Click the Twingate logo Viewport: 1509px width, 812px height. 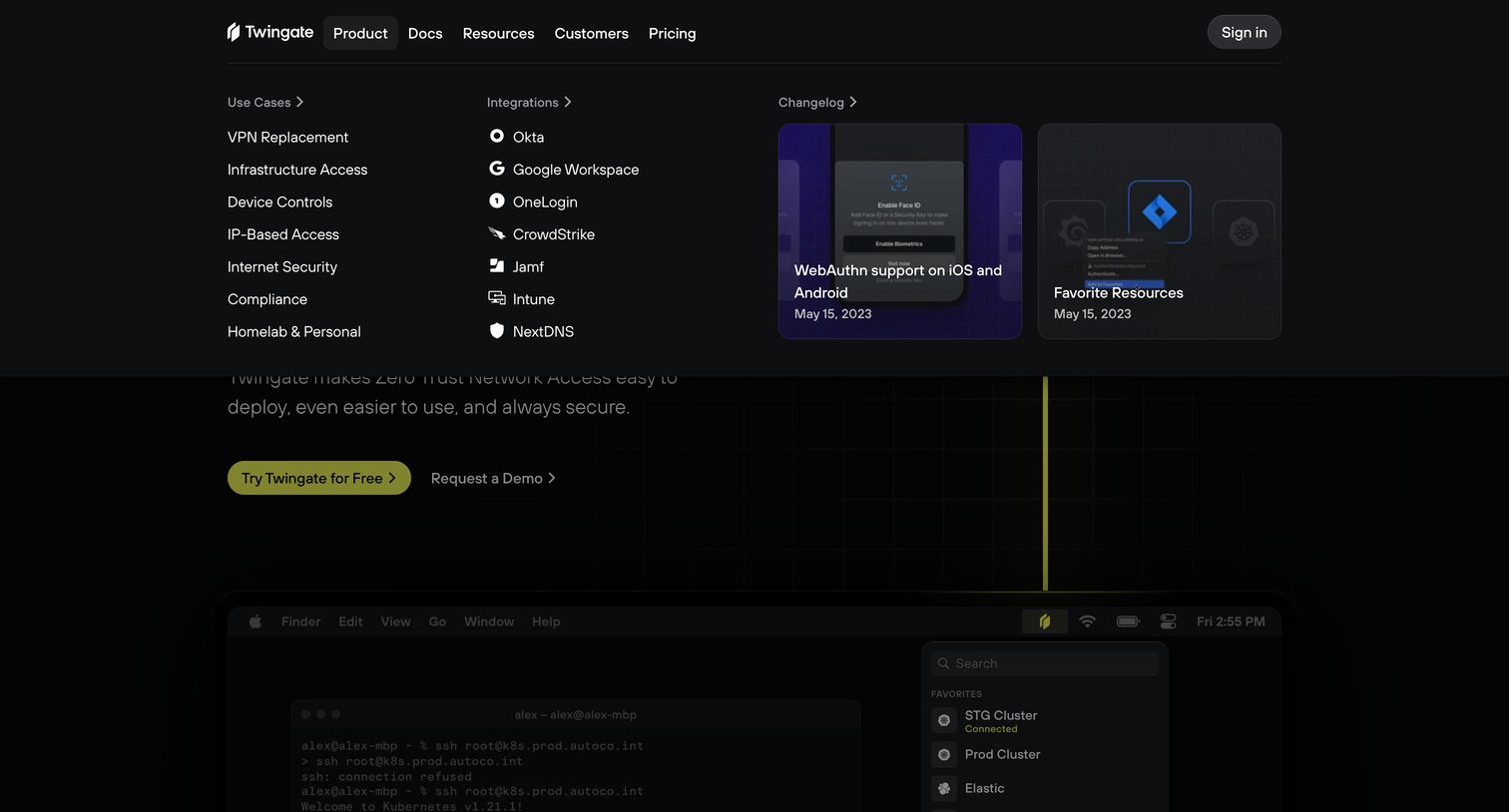coord(270,32)
